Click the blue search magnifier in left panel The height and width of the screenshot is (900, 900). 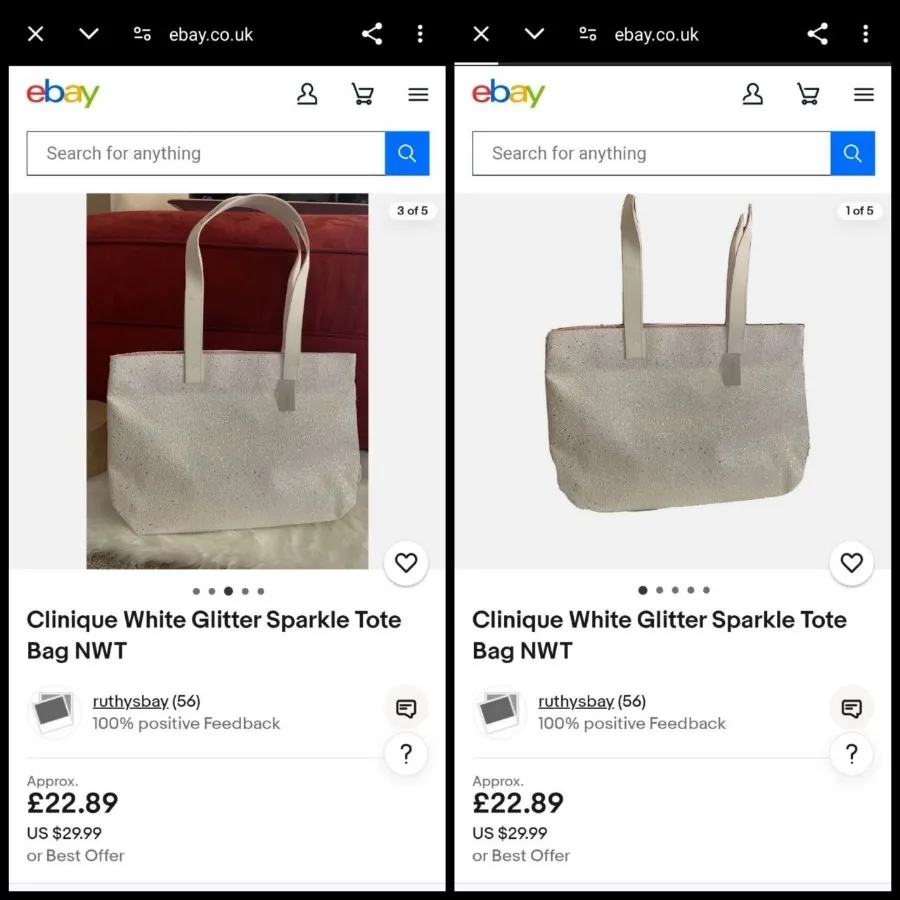[x=407, y=153]
